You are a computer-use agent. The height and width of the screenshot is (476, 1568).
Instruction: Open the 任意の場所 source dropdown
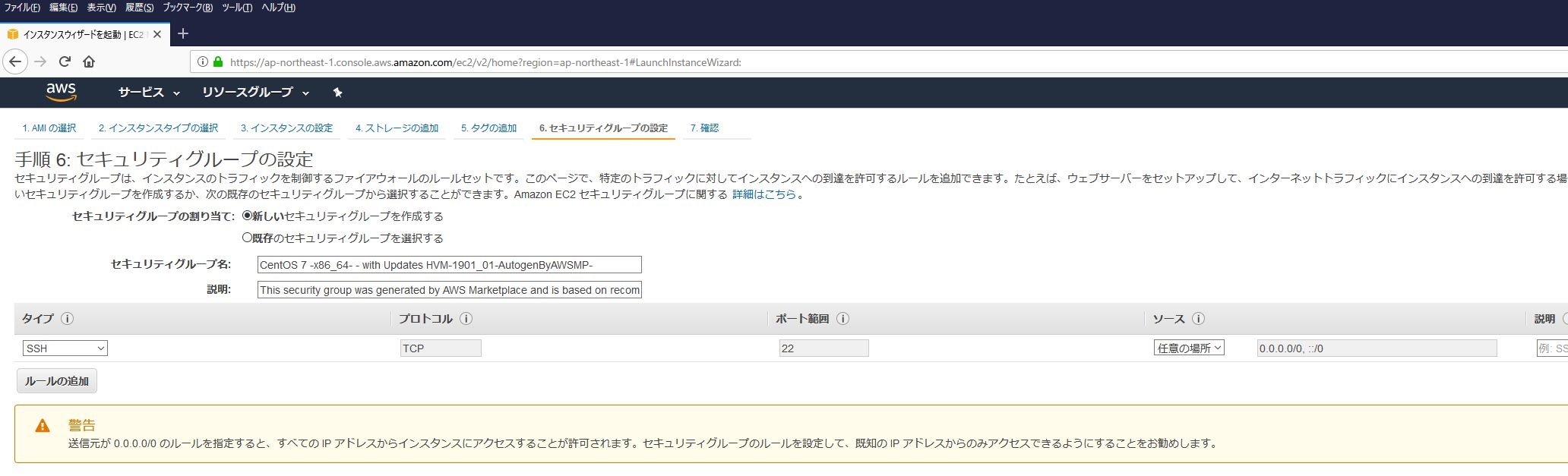1189,348
